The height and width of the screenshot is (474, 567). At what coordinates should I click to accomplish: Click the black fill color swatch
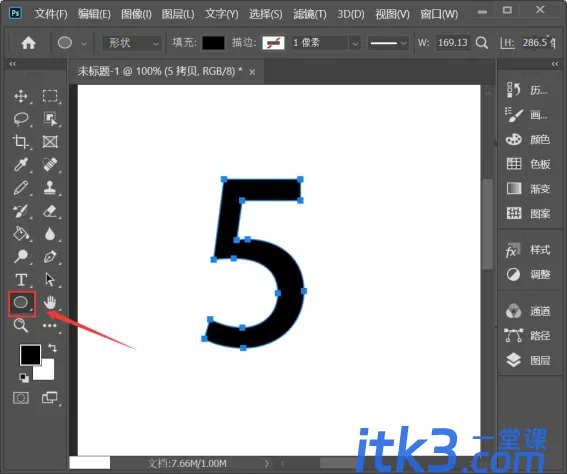[213, 43]
